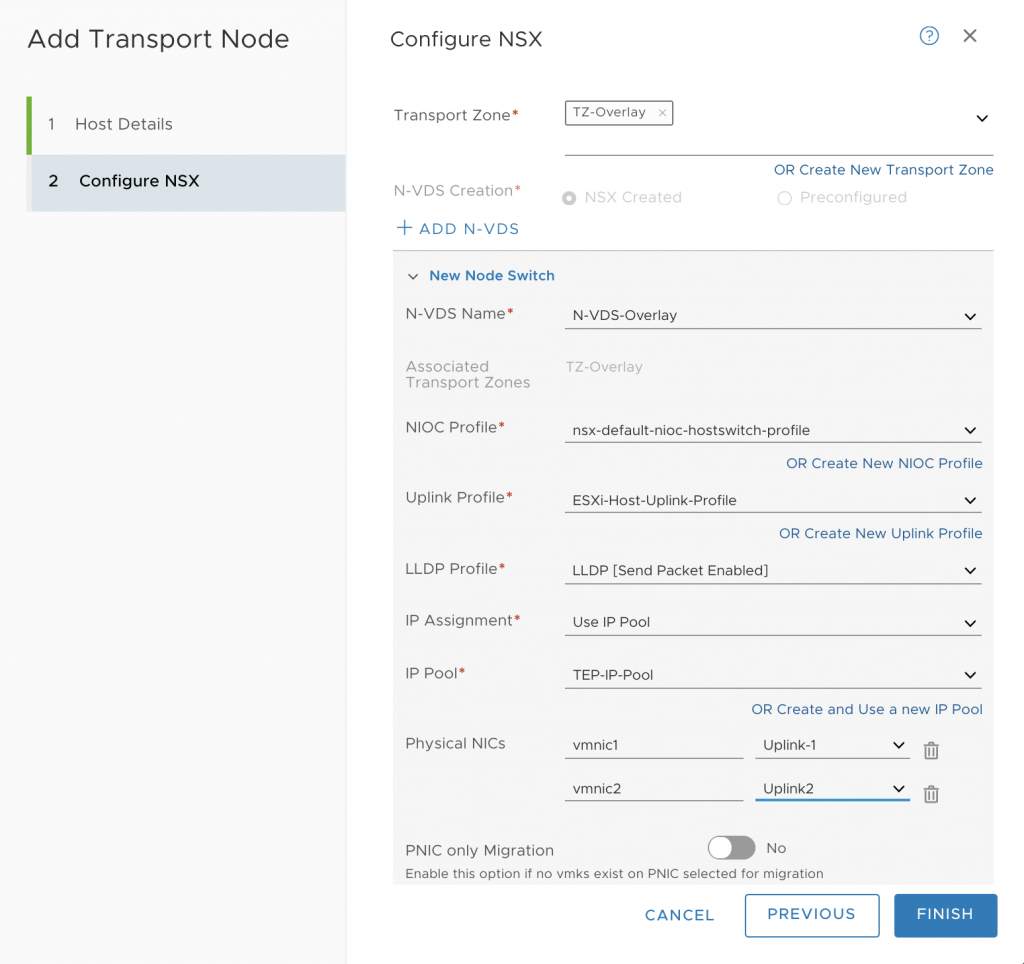1024x964 pixels.
Task: Click OR Create New Transport Zone link
Action: click(884, 170)
